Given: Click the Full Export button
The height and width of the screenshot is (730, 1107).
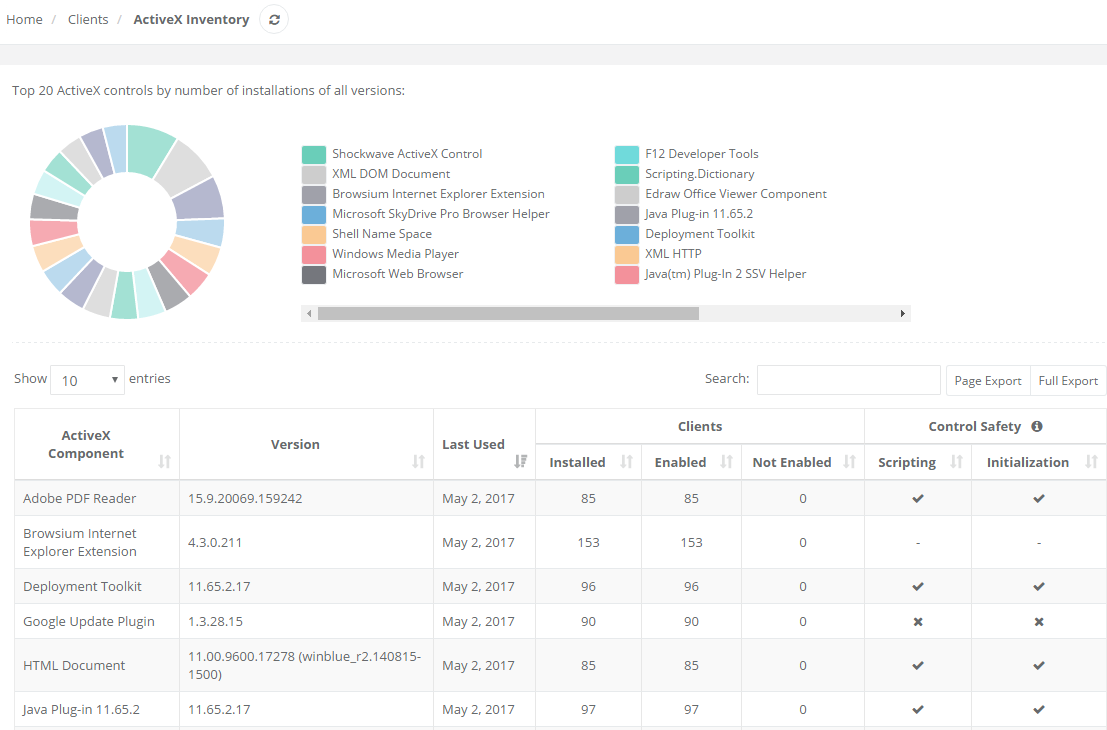Looking at the screenshot, I should pyautogui.click(x=1068, y=380).
